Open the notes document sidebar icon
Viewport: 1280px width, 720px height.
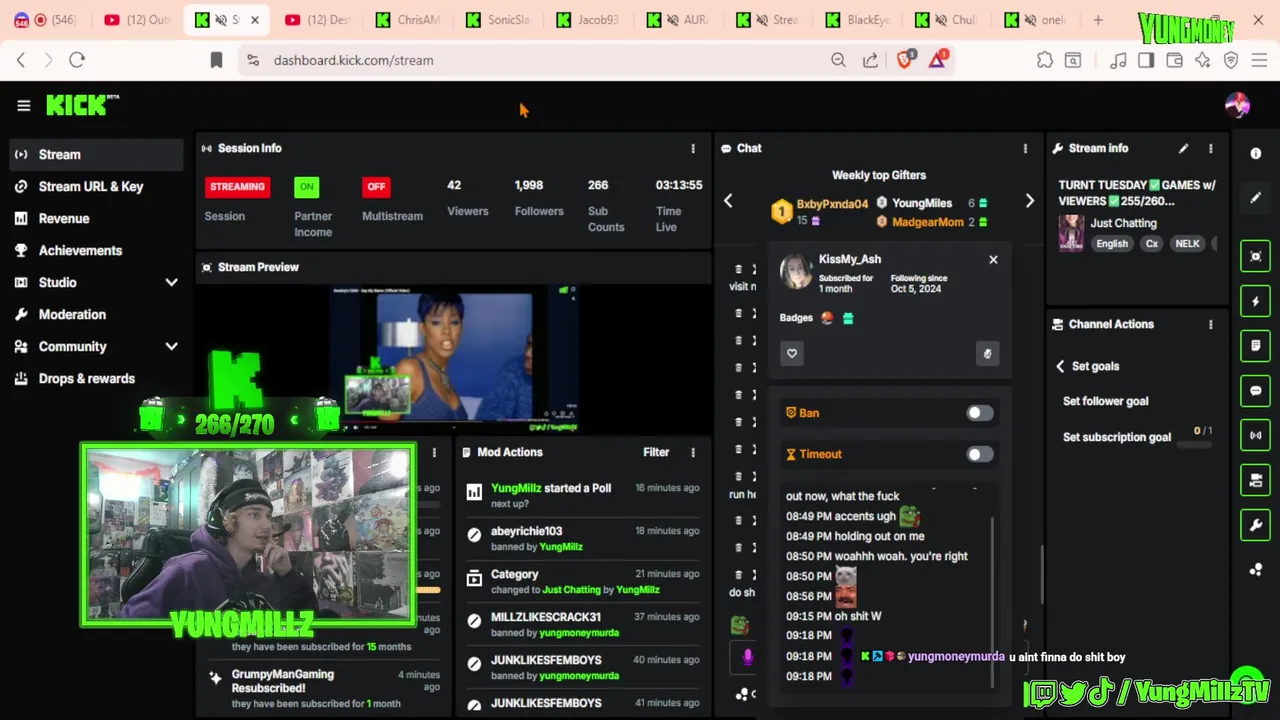coord(1256,346)
